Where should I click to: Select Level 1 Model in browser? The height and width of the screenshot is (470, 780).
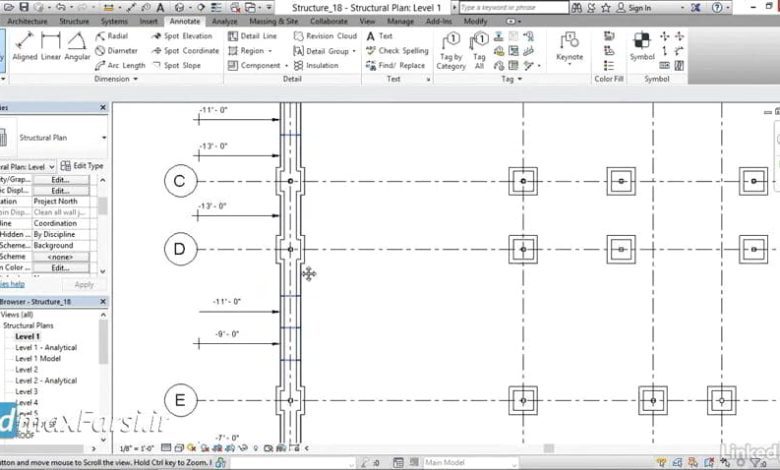(38, 359)
